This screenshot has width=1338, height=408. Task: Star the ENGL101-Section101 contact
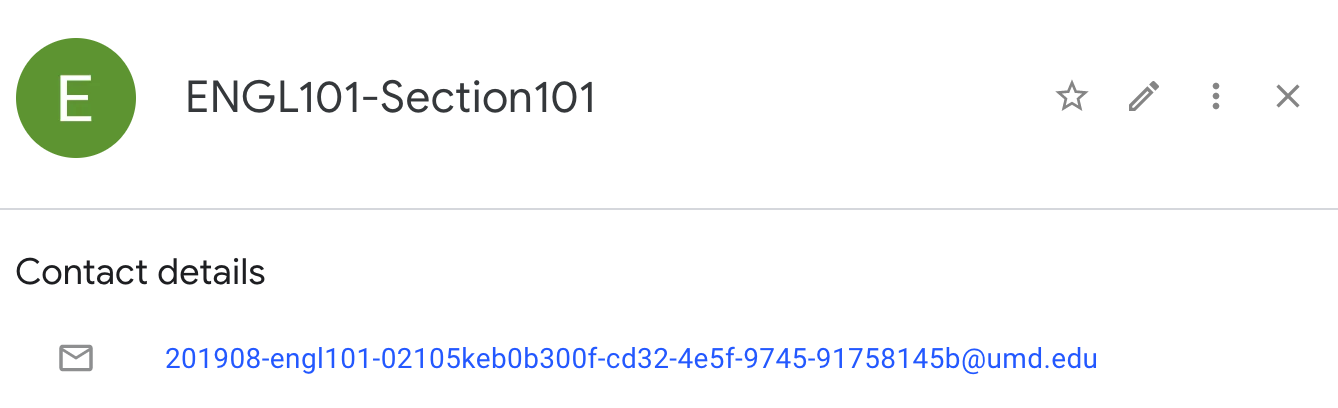(x=1071, y=97)
